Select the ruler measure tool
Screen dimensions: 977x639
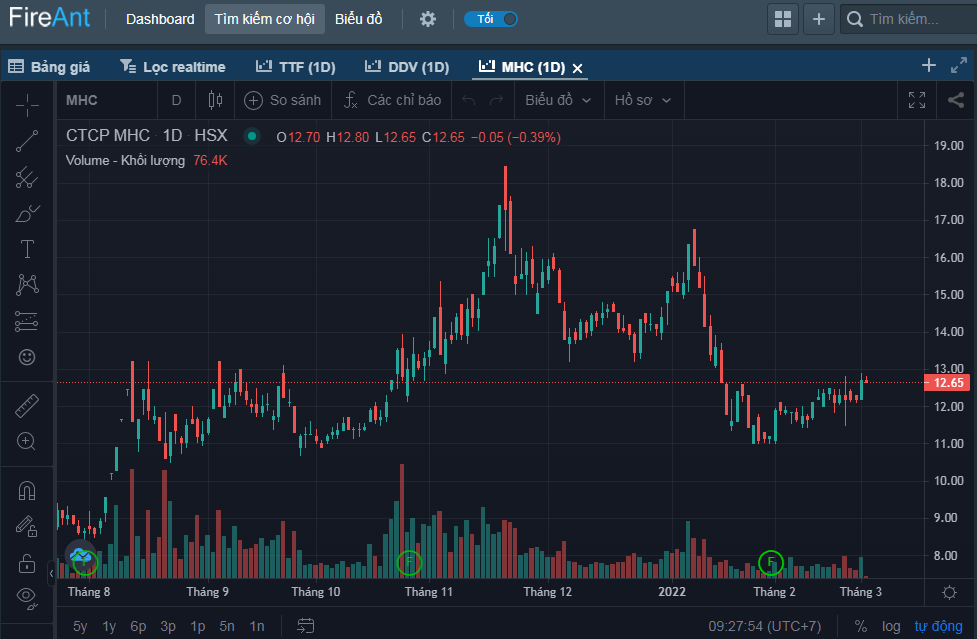click(x=27, y=406)
